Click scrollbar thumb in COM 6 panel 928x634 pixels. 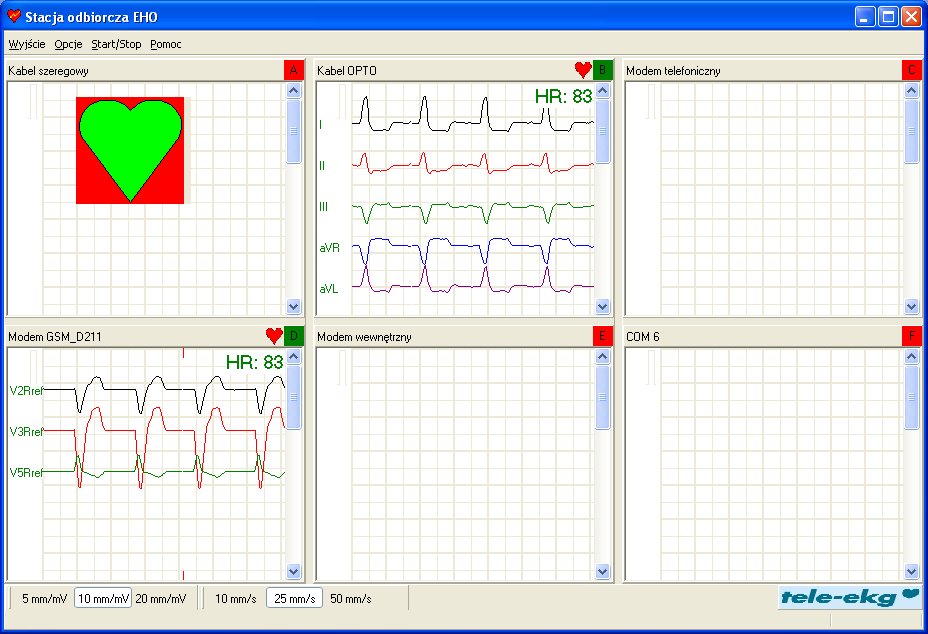pyautogui.click(x=911, y=397)
